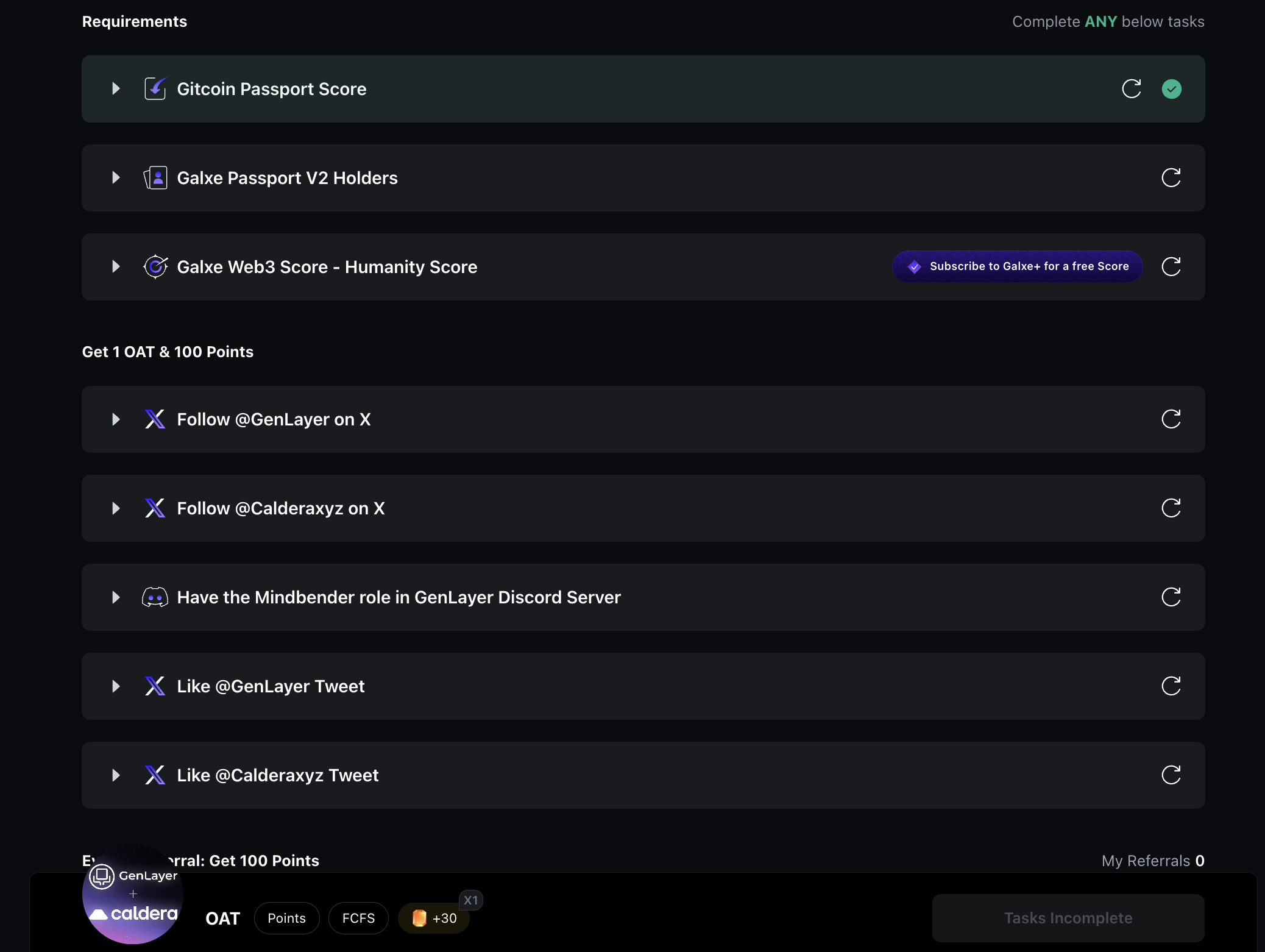This screenshot has width=1265, height=952.
Task: Refresh the Follow @GenLayer on X task
Action: (x=1171, y=419)
